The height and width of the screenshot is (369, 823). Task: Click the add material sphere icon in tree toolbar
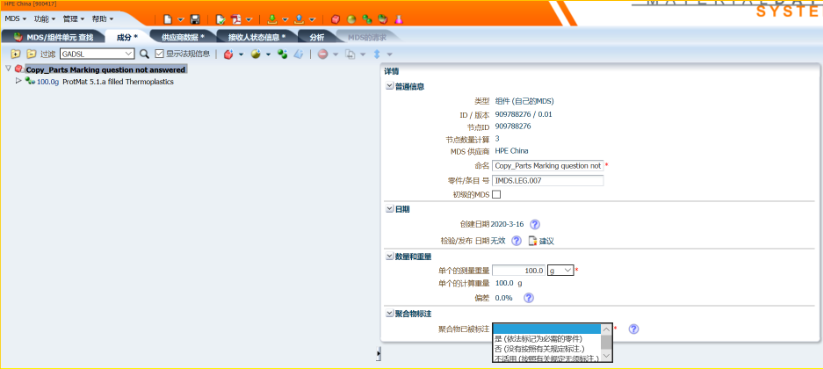coord(256,54)
